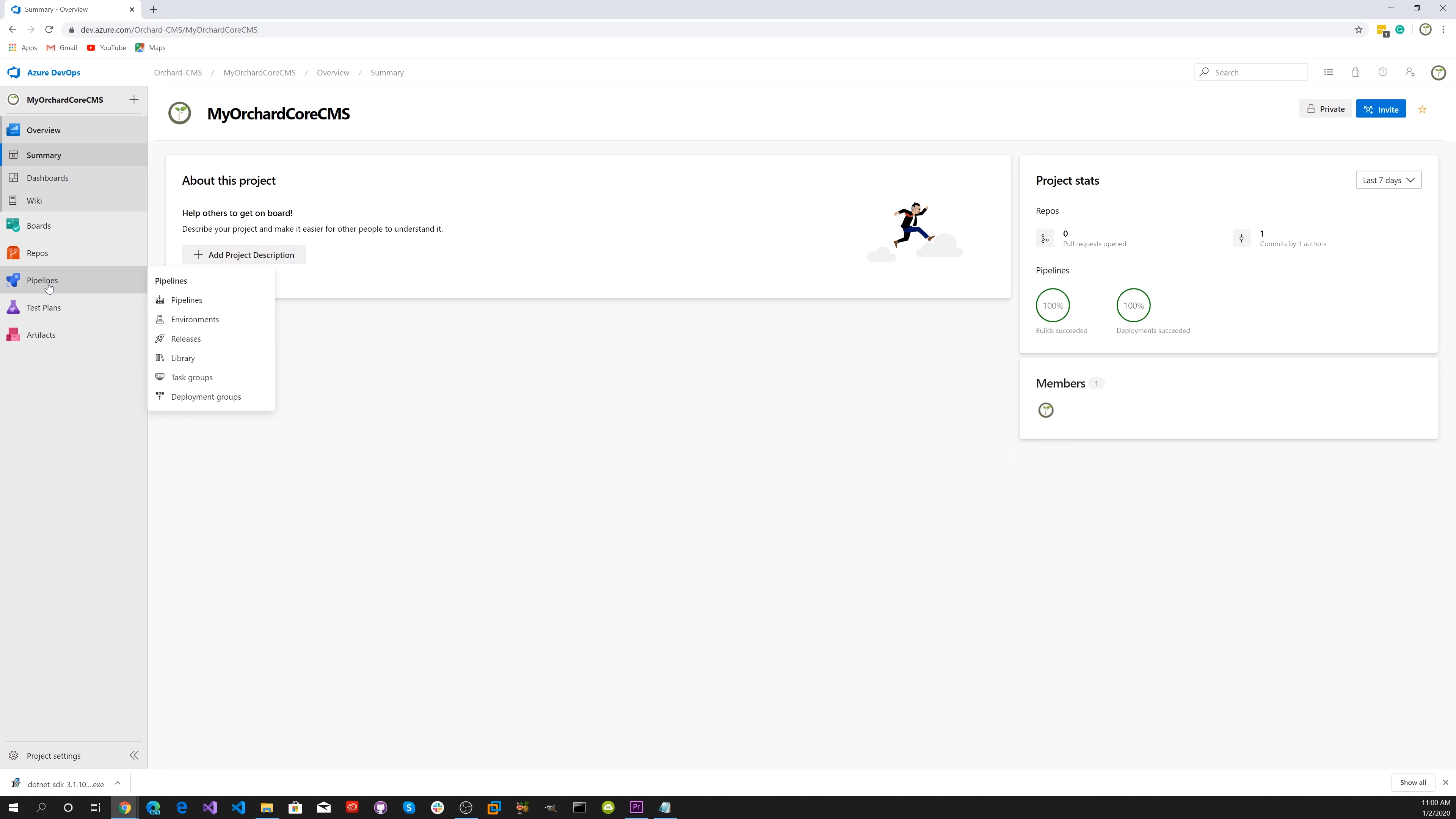Open the User settings icon
The height and width of the screenshot is (819, 1456).
coord(1410,72)
